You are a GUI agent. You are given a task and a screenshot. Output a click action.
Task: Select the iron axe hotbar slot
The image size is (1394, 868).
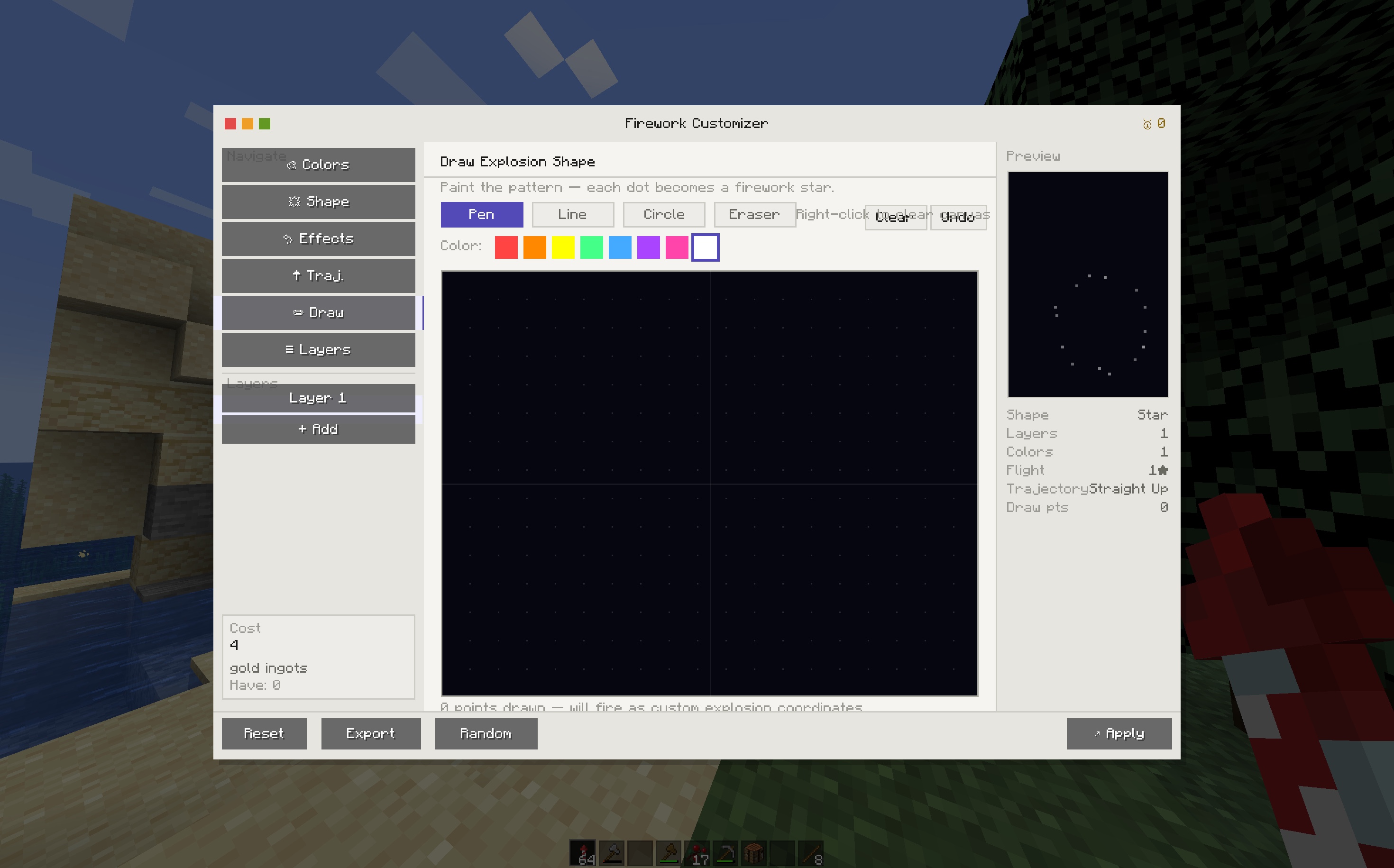point(612,853)
